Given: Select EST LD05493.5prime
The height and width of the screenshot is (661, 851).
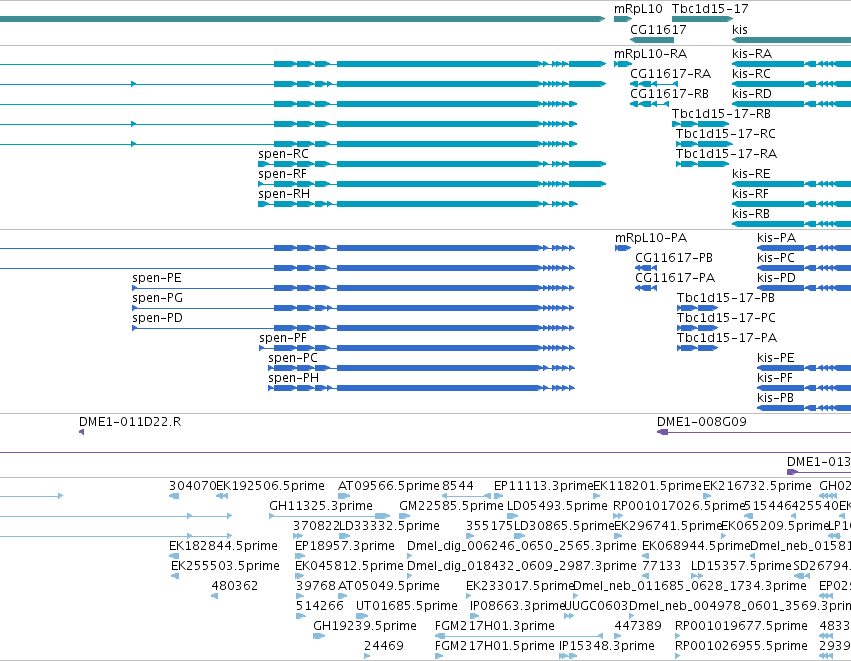Looking at the screenshot, I should pos(557,506).
